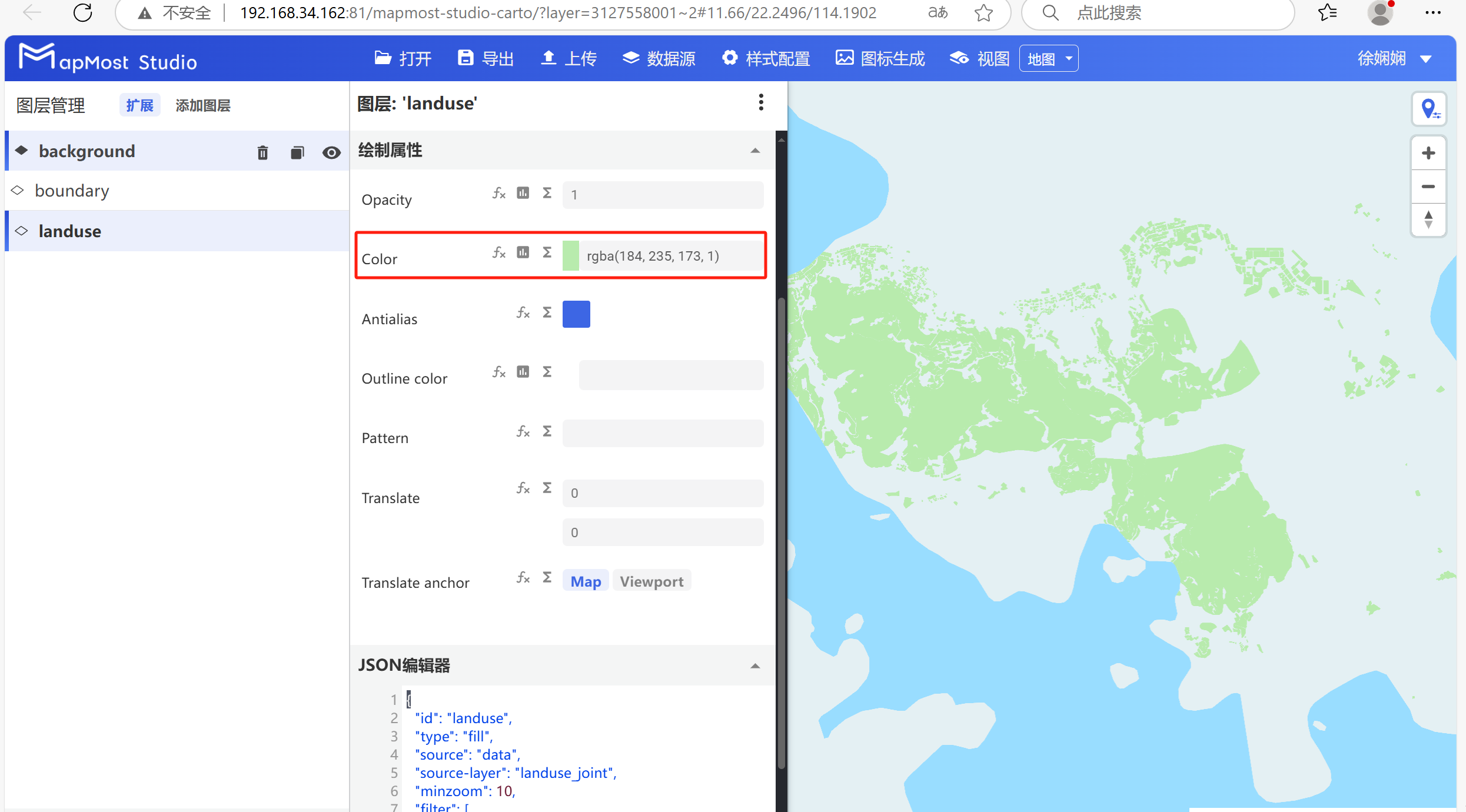Viewport: 1466px width, 812px height.
Task: Open the expression editor (fx) for Color
Action: [498, 253]
